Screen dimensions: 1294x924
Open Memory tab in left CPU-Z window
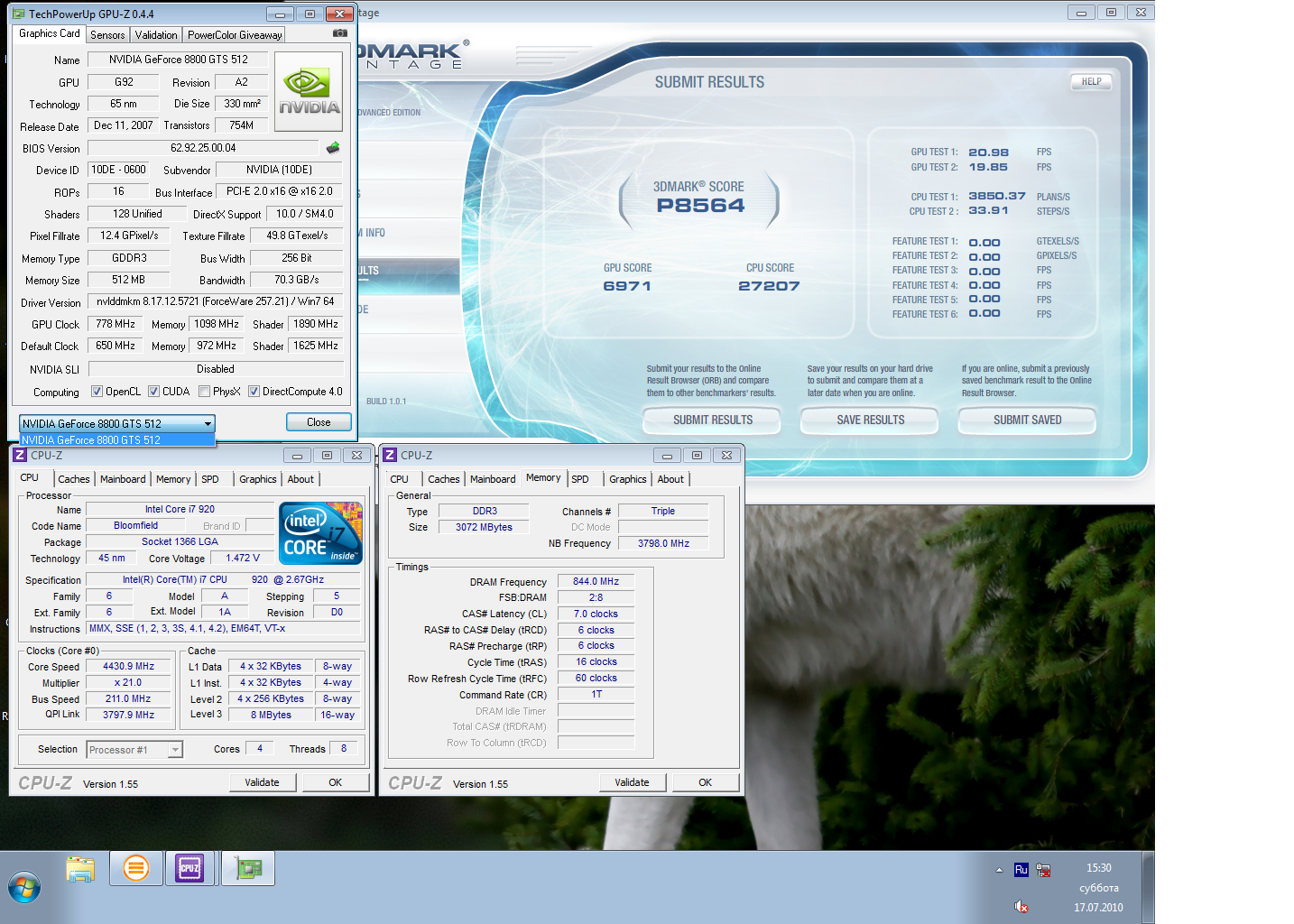point(173,479)
